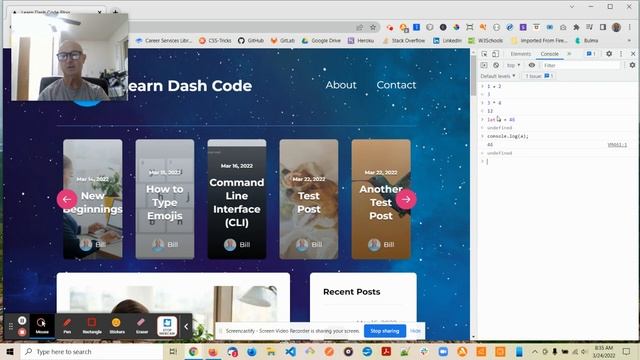This screenshot has height=360, width=640.
Task: Open Task View from the taskbar
Action: [x=173, y=351]
